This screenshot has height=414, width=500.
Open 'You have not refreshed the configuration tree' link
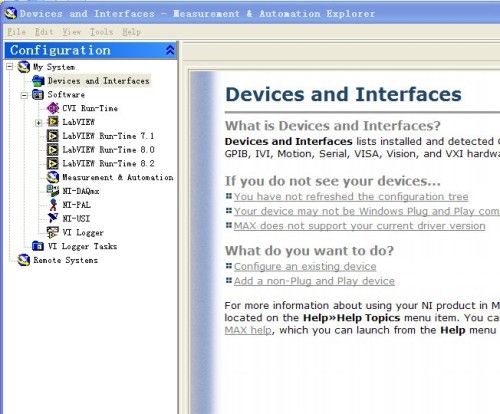pyautogui.click(x=351, y=197)
